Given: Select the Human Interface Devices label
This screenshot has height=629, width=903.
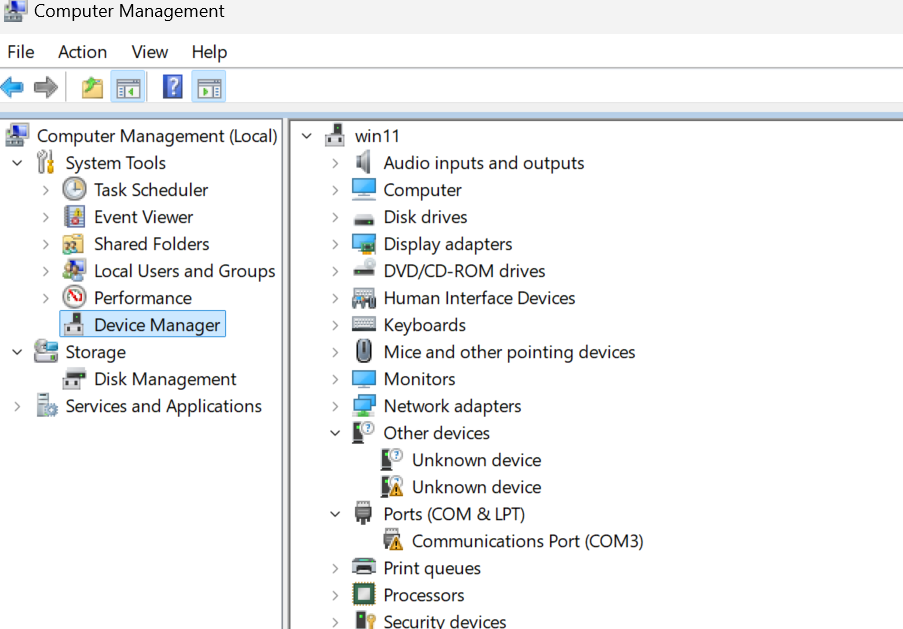Looking at the screenshot, I should pyautogui.click(x=479, y=298).
